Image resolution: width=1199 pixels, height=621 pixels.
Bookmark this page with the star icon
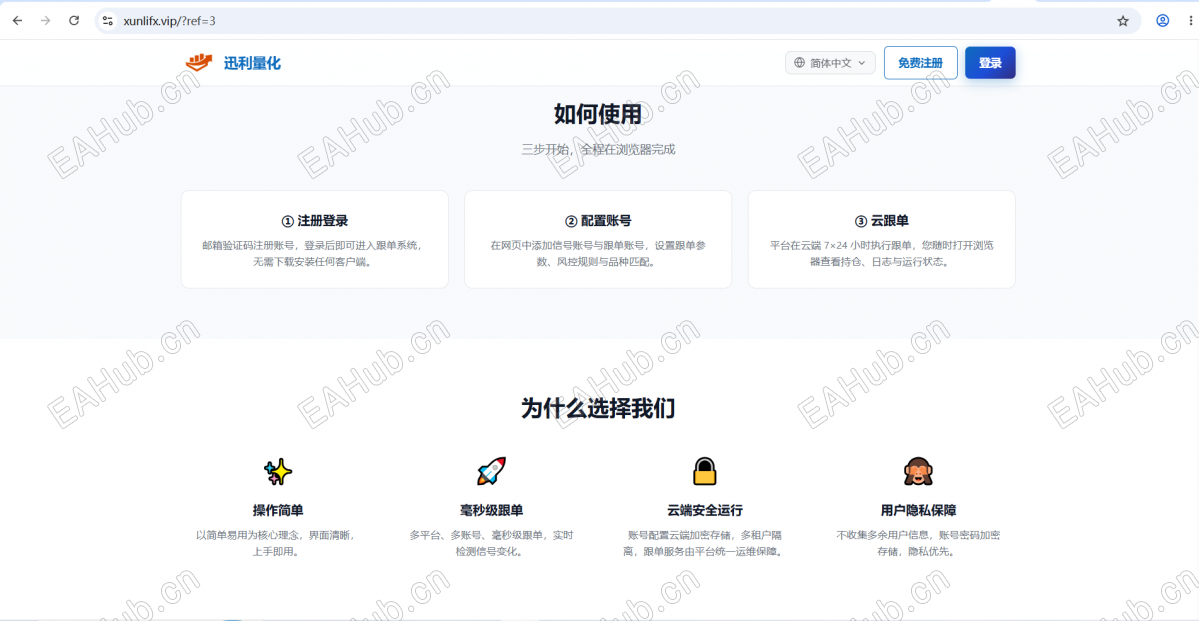tap(1123, 21)
